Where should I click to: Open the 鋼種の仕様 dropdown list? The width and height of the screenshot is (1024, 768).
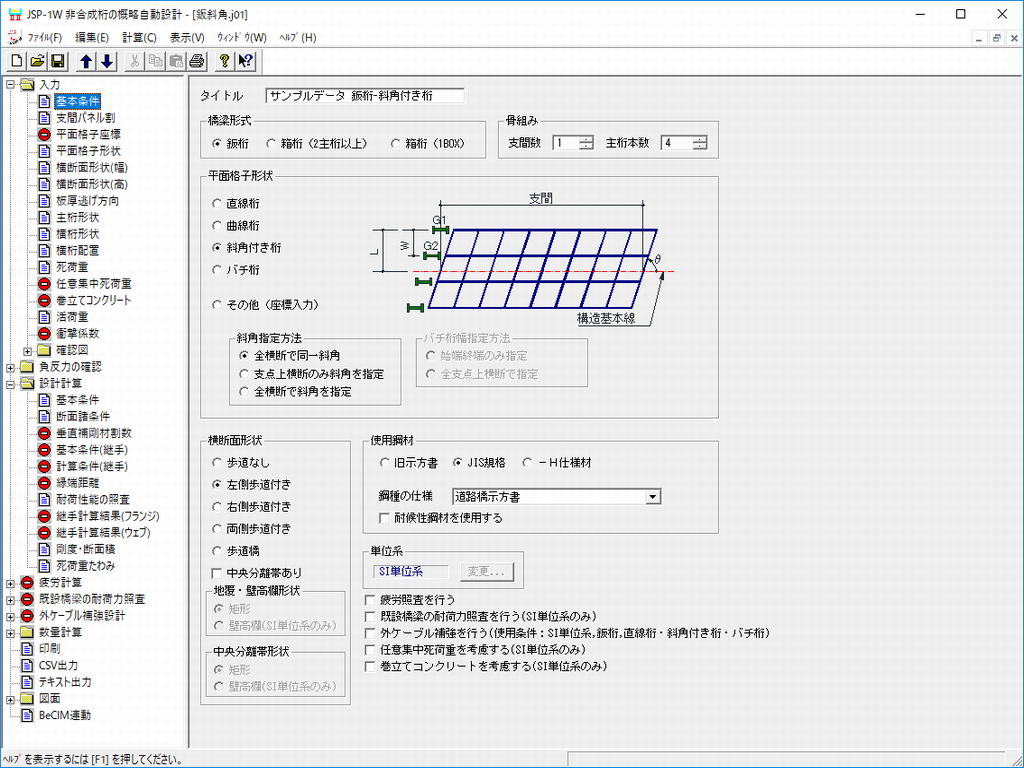[x=652, y=496]
